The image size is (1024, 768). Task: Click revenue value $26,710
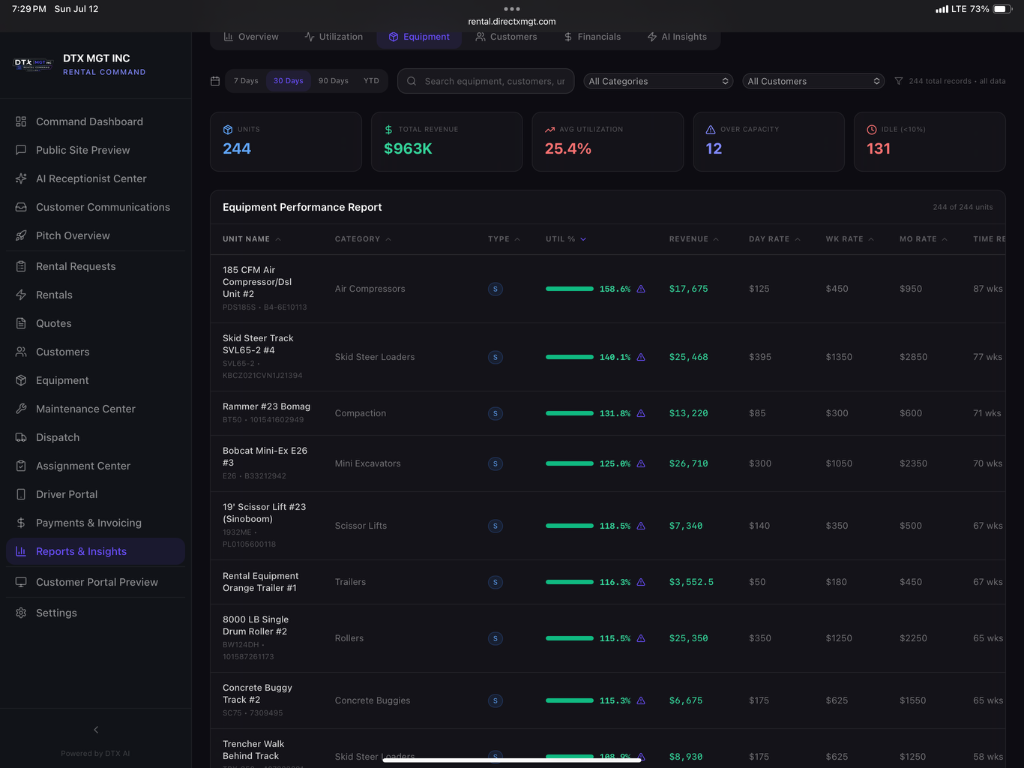pos(688,464)
